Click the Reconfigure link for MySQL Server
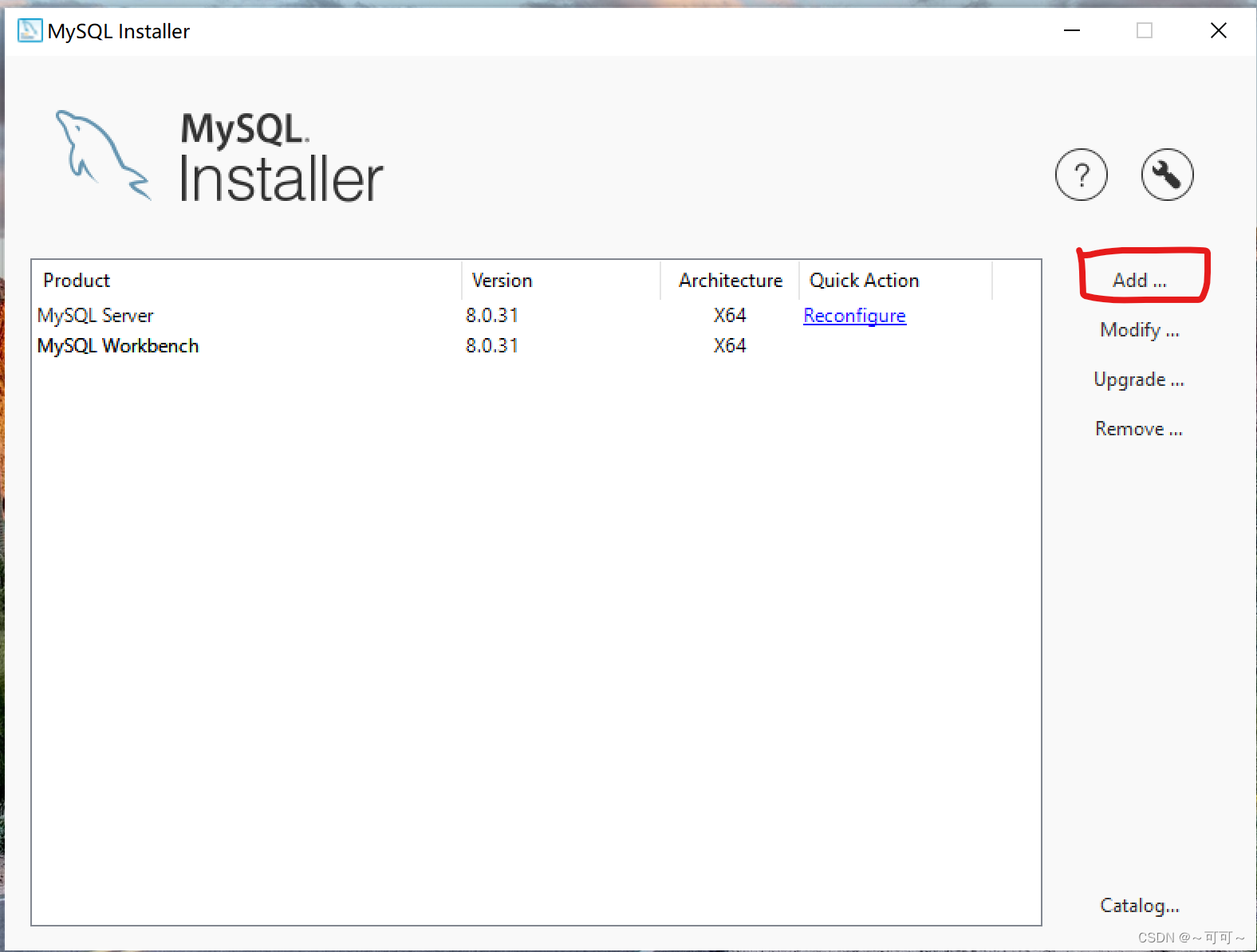The height and width of the screenshot is (952, 1257). coord(854,316)
